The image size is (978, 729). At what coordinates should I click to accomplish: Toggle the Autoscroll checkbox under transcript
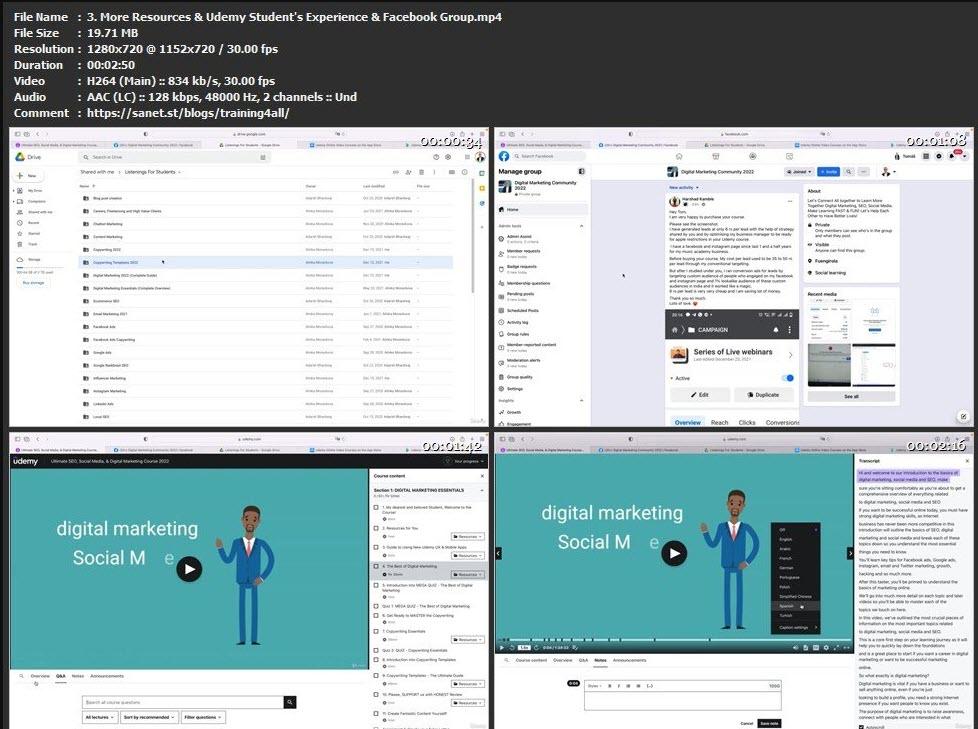tap(862, 727)
